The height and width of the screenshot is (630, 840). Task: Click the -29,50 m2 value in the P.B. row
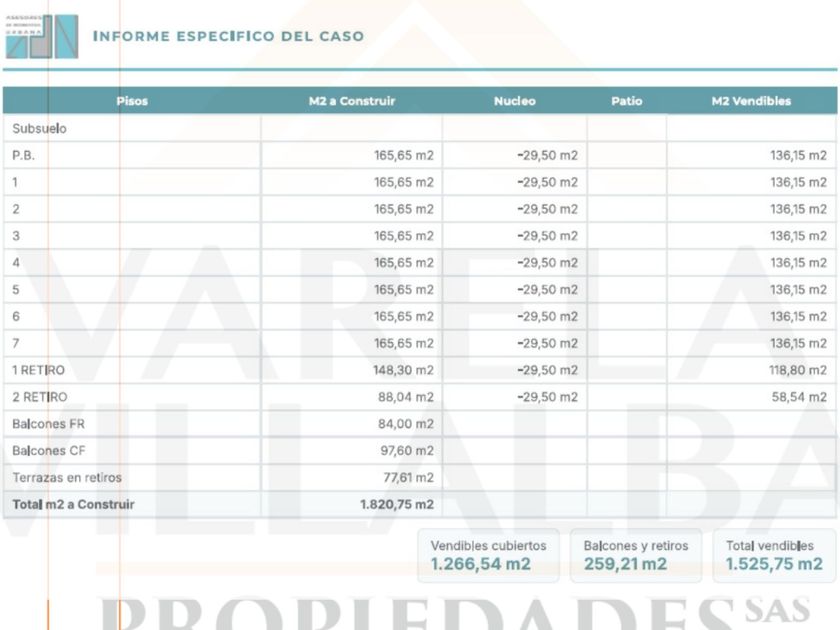(548, 155)
